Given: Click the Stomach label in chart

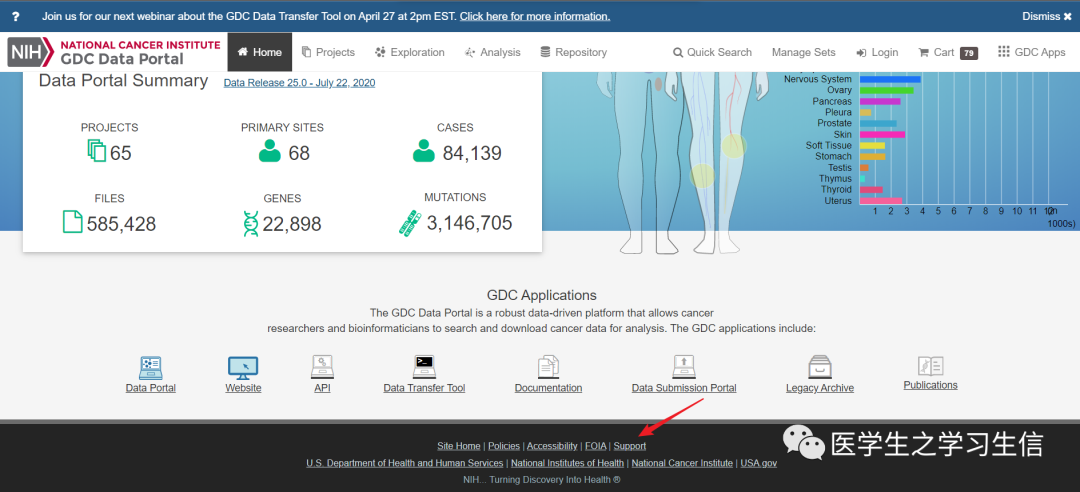Looking at the screenshot, I should (833, 156).
